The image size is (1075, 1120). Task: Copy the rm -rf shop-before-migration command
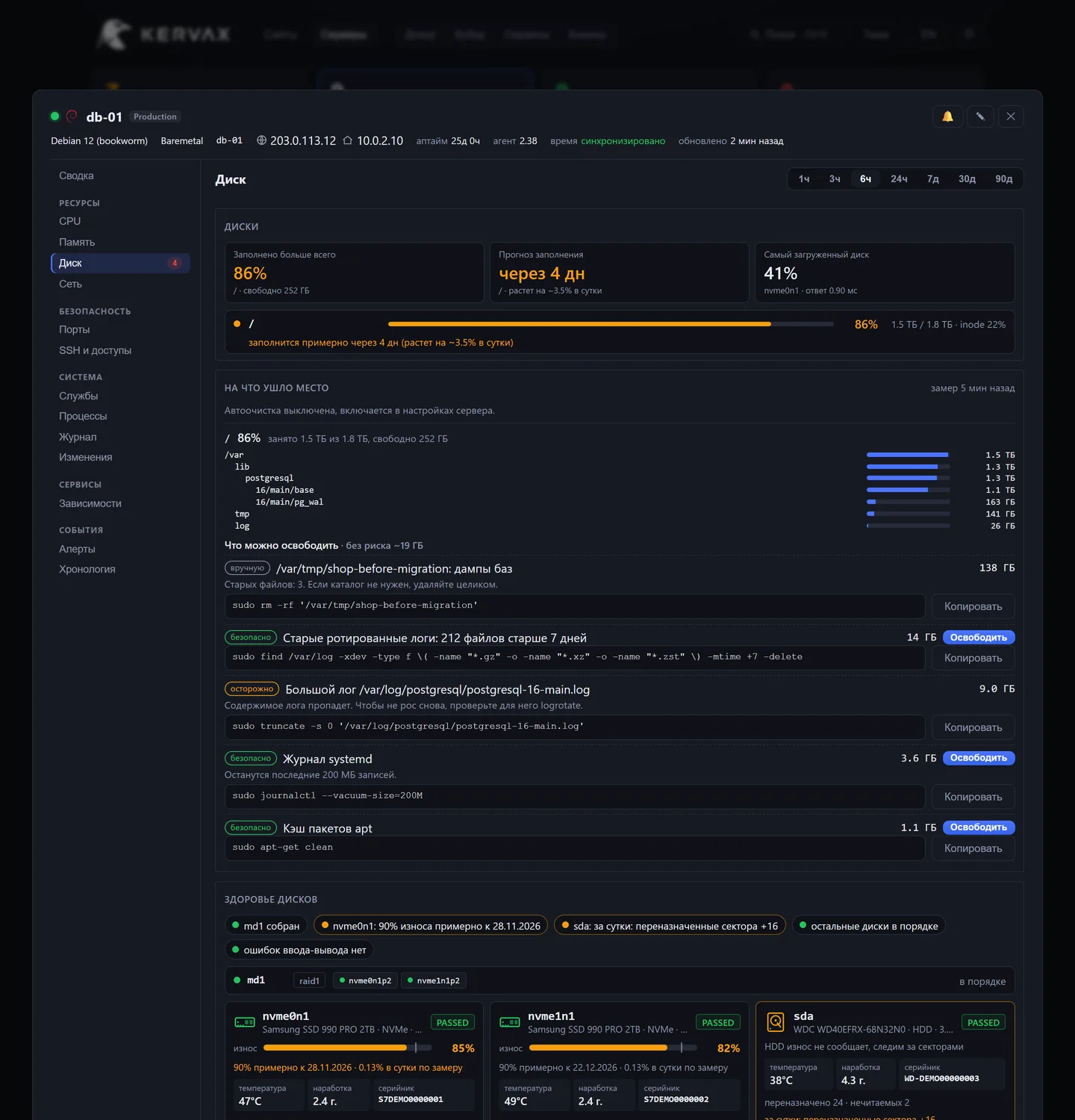(973, 606)
